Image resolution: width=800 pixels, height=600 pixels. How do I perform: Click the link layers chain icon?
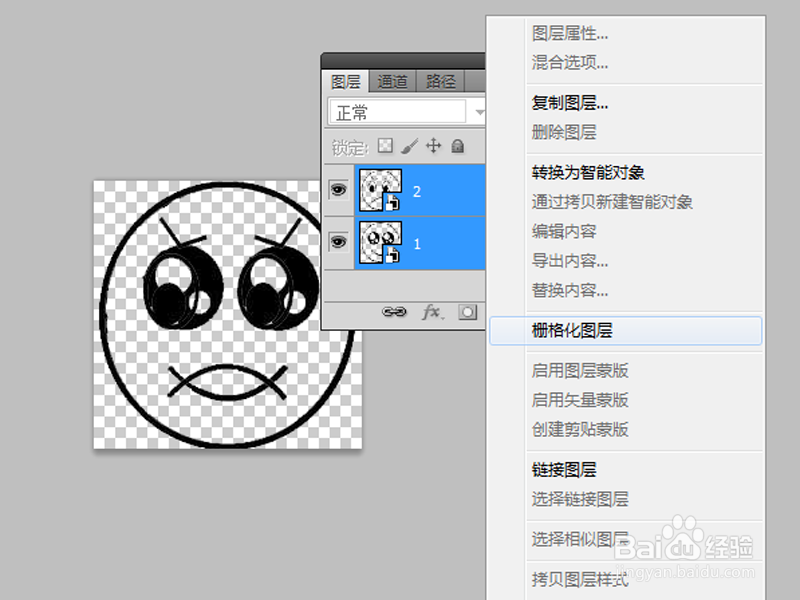point(394,312)
